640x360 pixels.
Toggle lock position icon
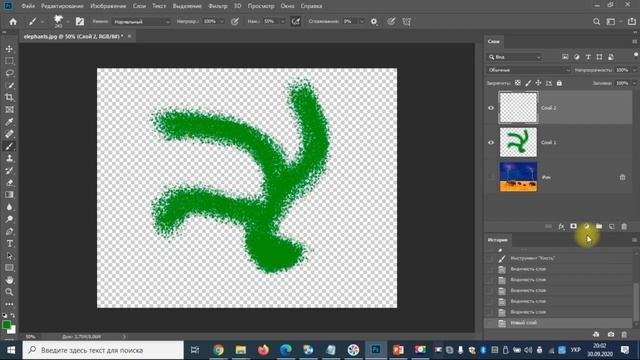pyautogui.click(x=538, y=83)
